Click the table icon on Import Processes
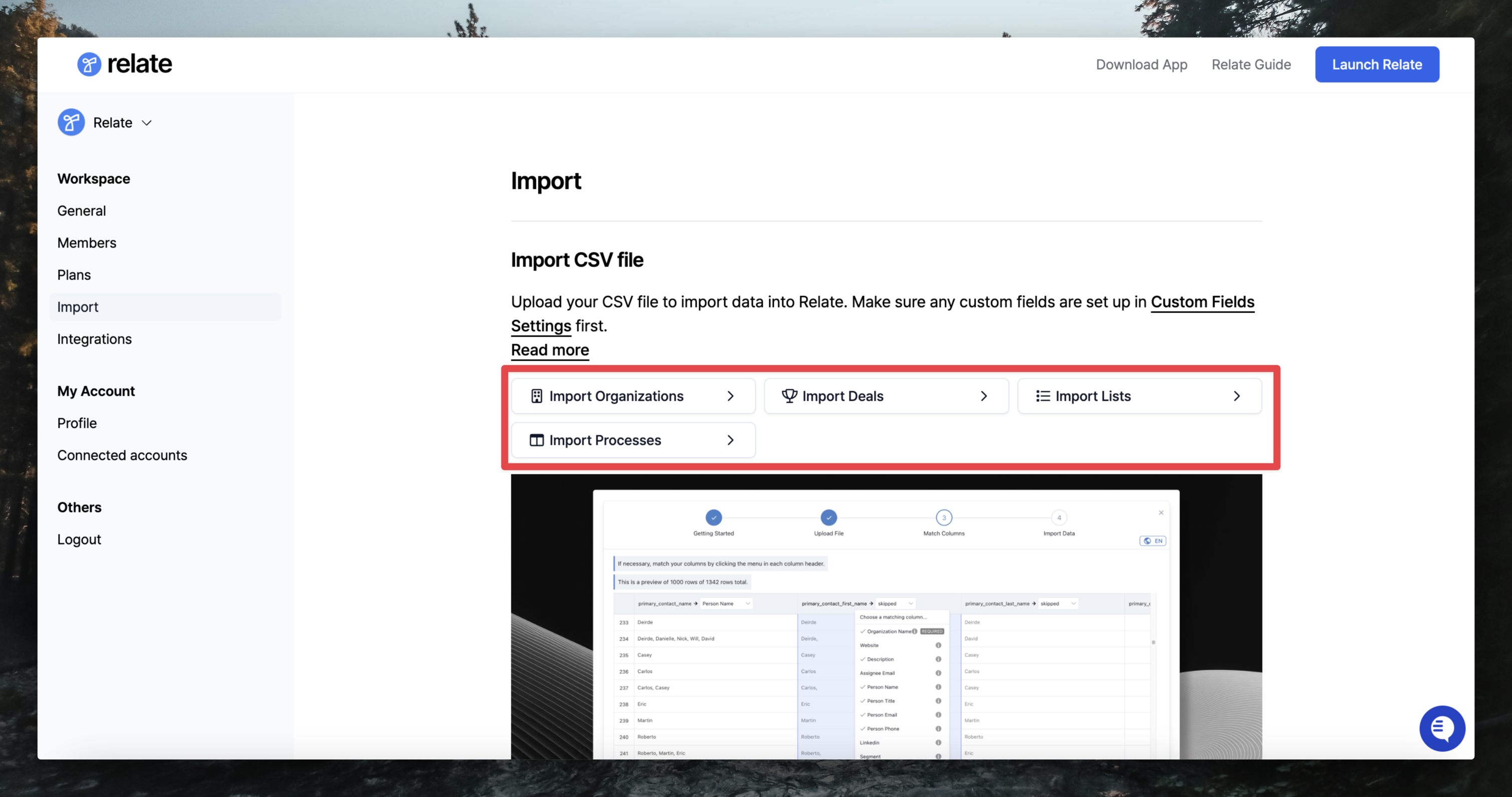 tap(536, 440)
